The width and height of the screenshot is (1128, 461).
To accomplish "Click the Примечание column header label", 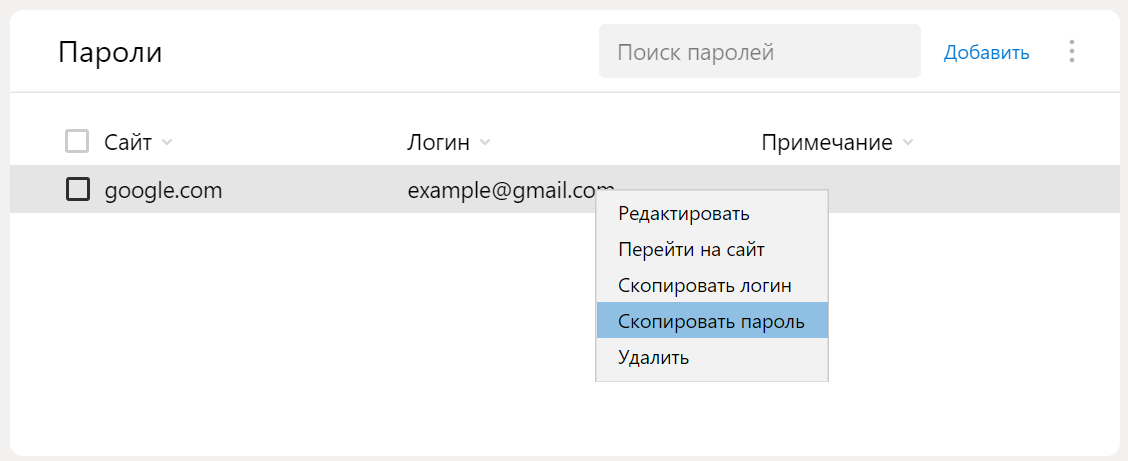I will pos(827,143).
